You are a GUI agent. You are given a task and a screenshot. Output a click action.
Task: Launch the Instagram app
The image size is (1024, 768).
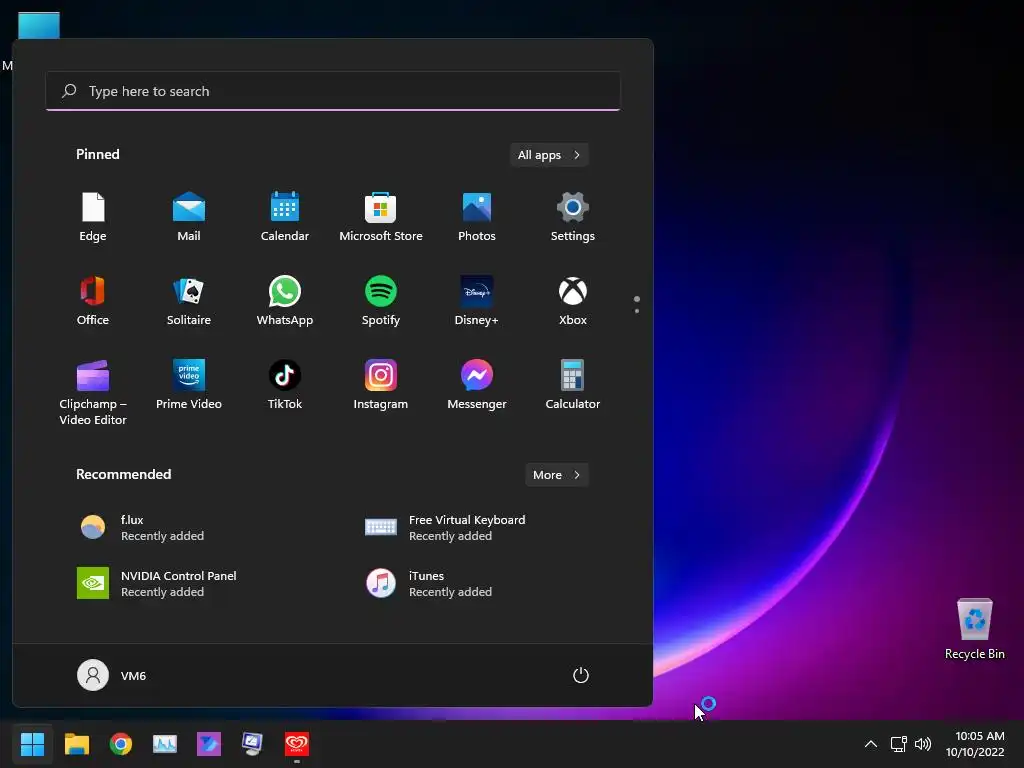pos(381,385)
